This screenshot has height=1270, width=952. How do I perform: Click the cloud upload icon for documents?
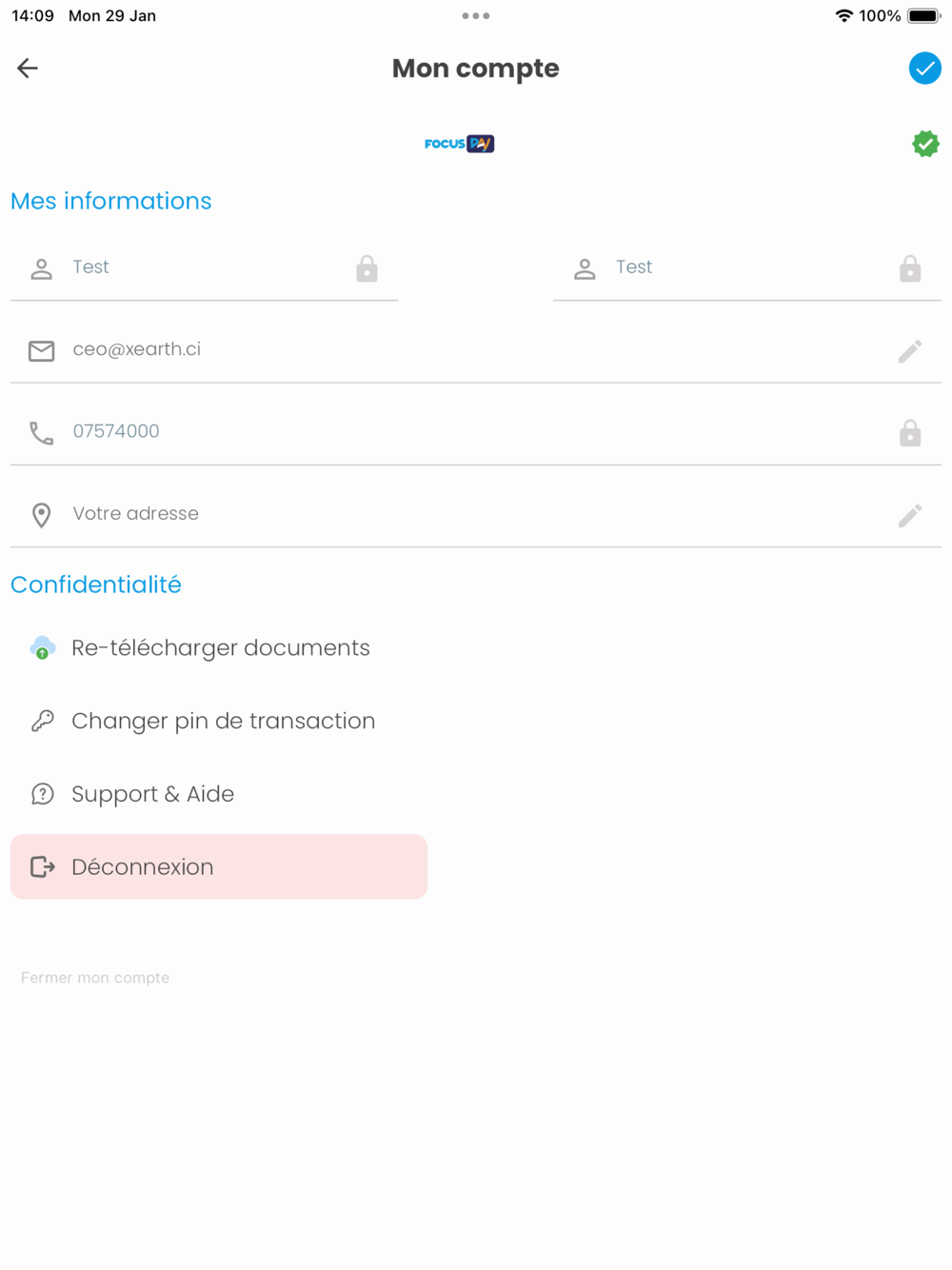(42, 648)
